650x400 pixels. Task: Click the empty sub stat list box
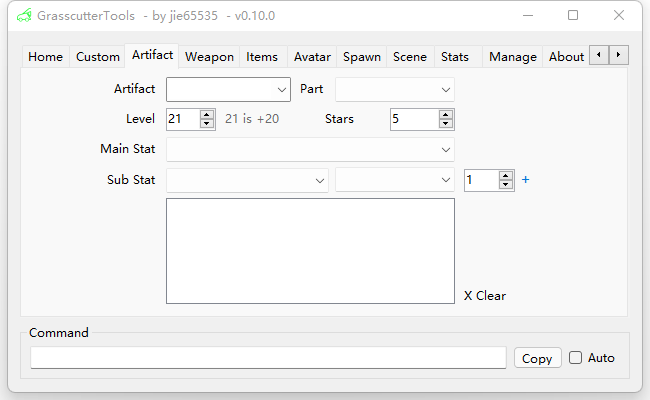[x=310, y=250]
